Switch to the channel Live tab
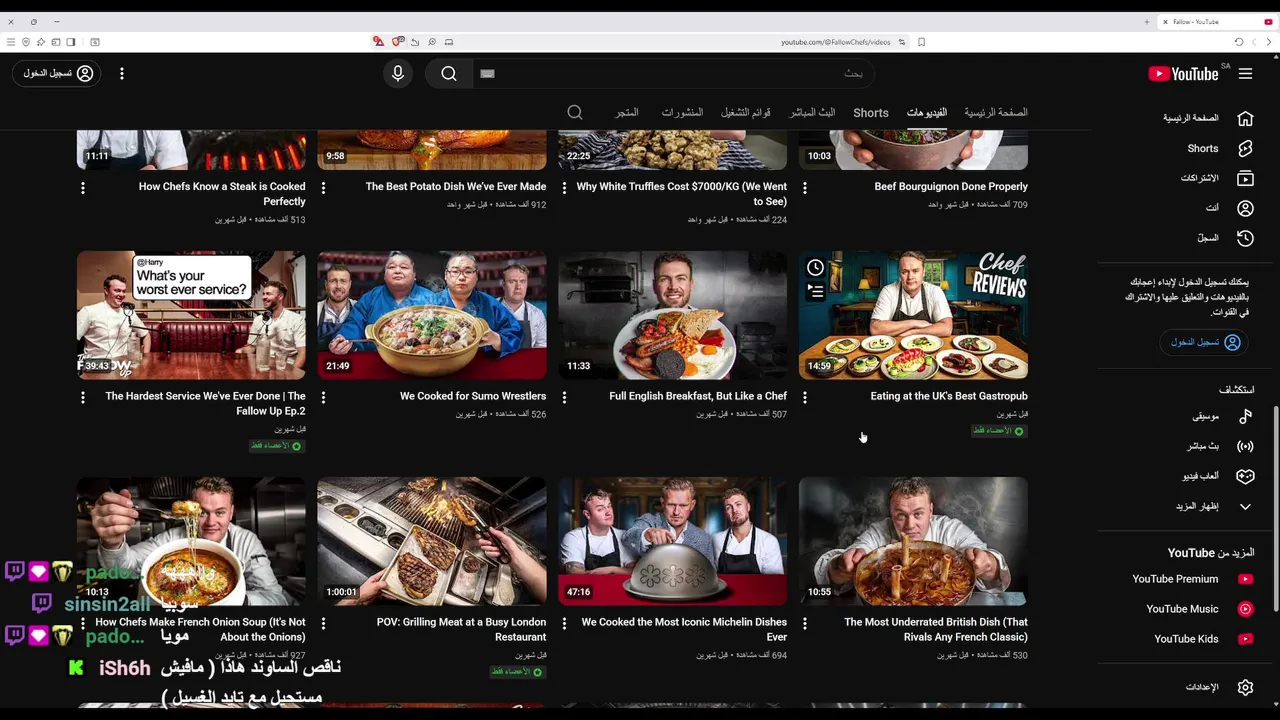Screen dimensions: 1280x720 tap(812, 112)
